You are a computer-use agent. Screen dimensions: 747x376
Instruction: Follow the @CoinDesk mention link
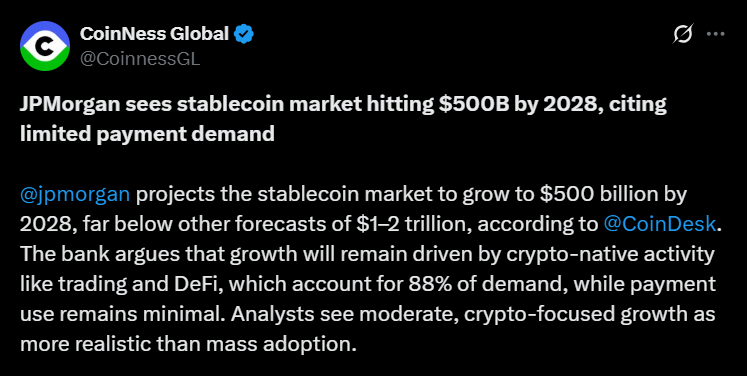coord(660,224)
